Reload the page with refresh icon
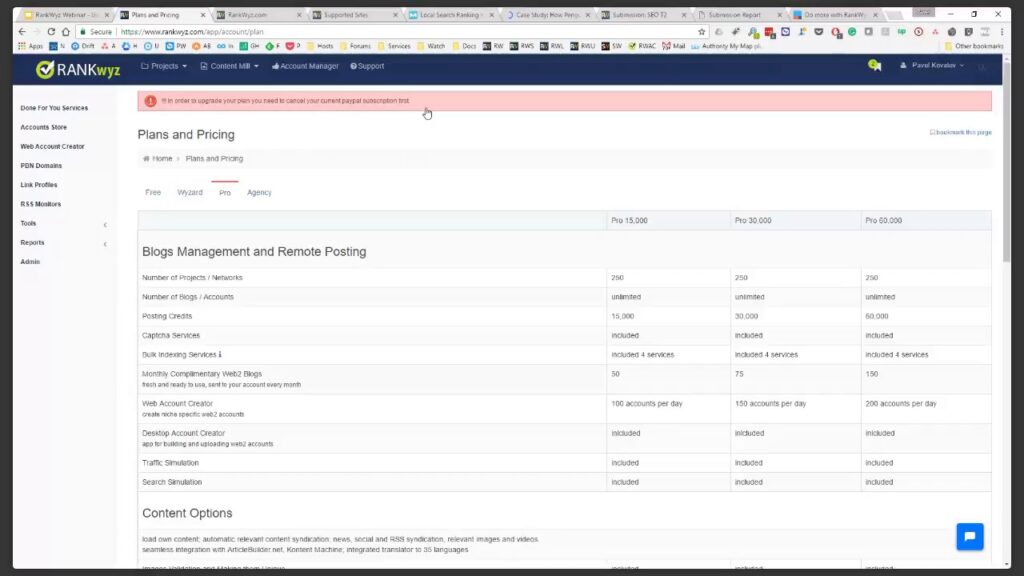 click(51, 31)
